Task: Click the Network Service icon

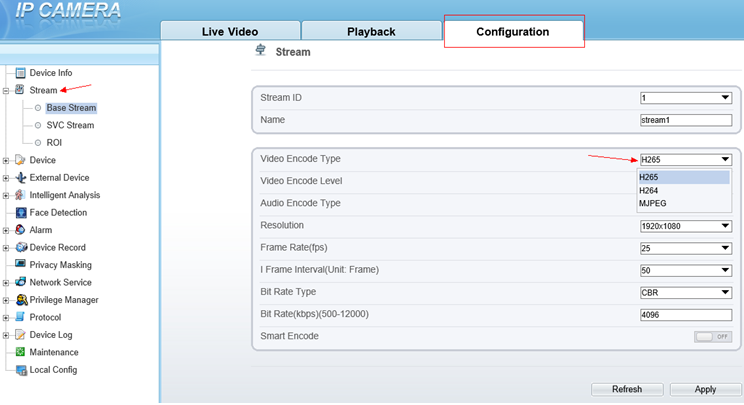Action: pos(20,283)
